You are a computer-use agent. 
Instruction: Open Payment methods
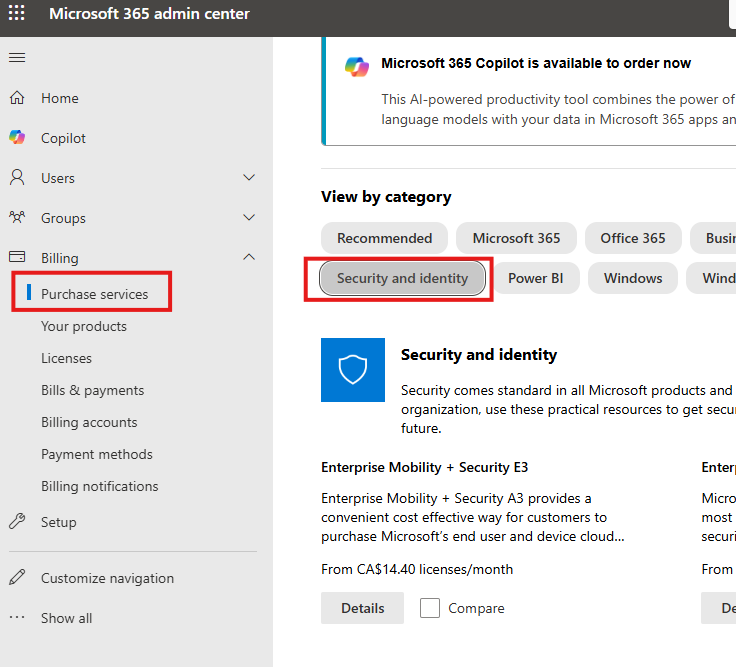click(97, 454)
